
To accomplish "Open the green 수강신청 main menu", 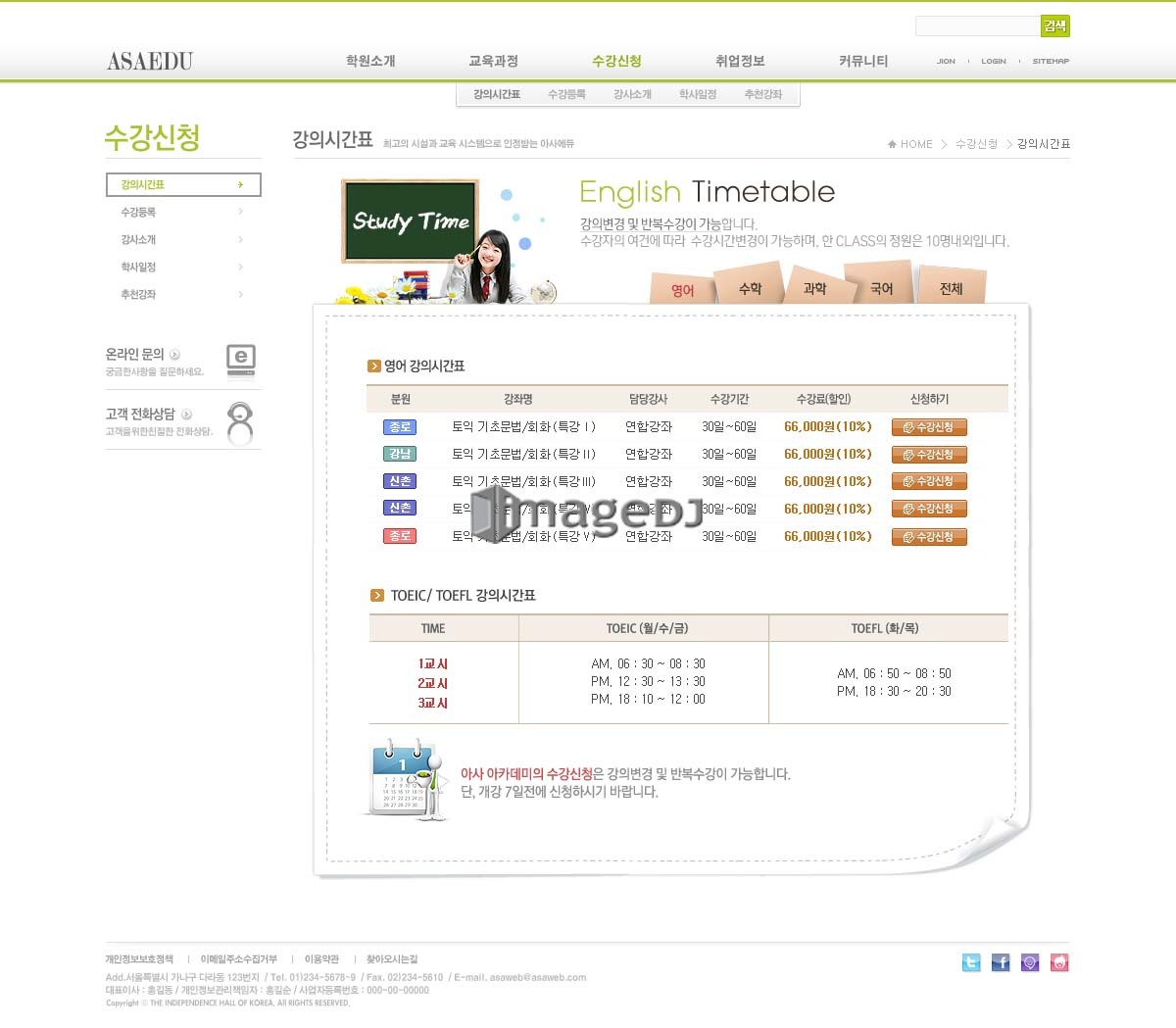I will pyautogui.click(x=616, y=61).
